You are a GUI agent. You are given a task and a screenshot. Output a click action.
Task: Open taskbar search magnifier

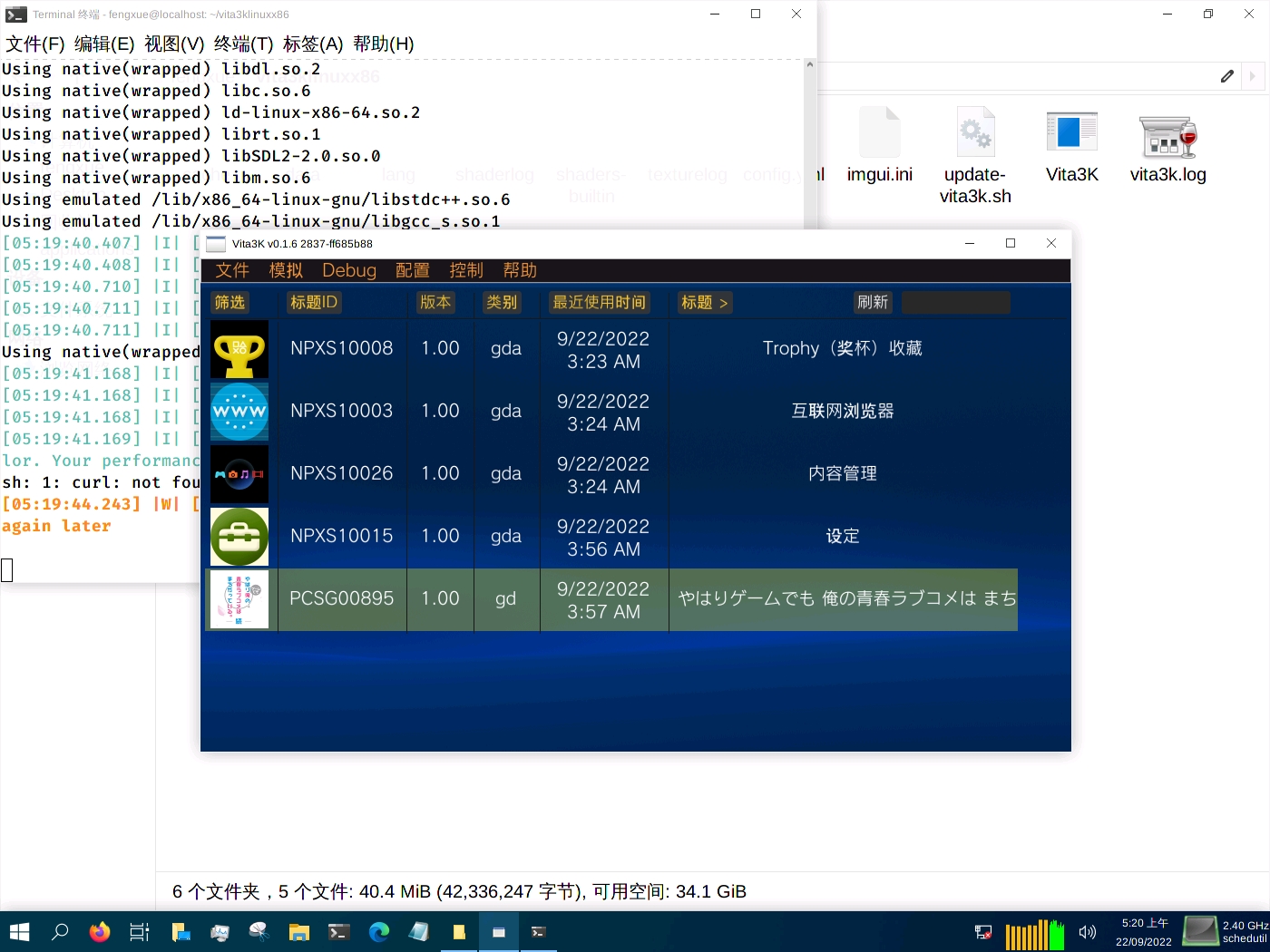tap(60, 932)
